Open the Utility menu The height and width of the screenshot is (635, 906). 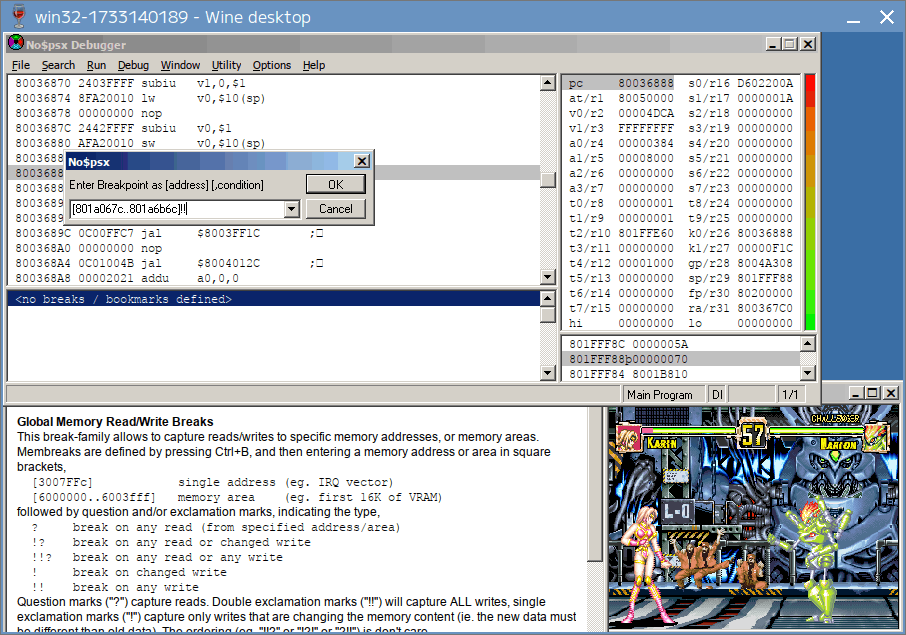(x=226, y=65)
